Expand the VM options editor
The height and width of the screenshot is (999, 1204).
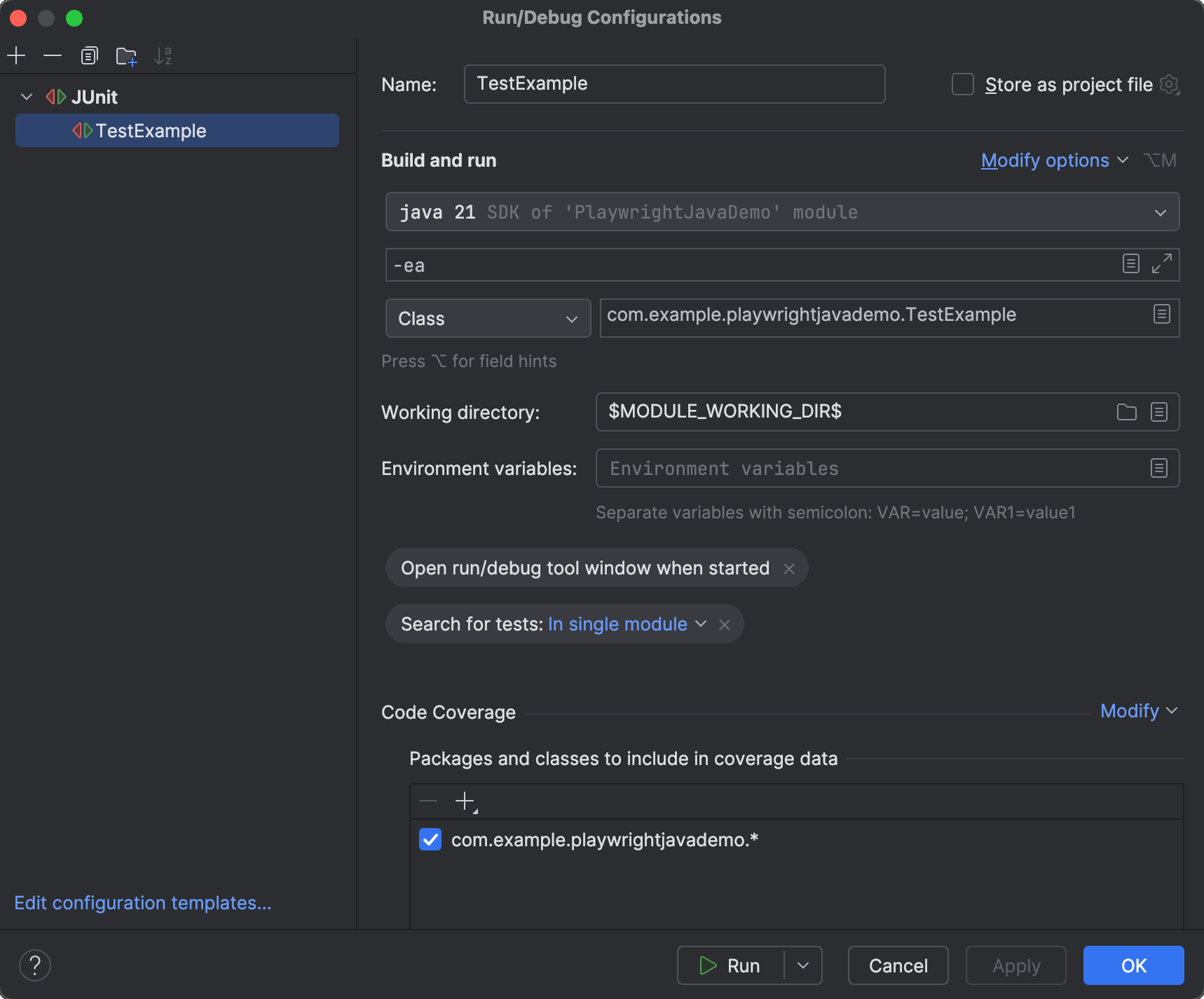(1163, 264)
